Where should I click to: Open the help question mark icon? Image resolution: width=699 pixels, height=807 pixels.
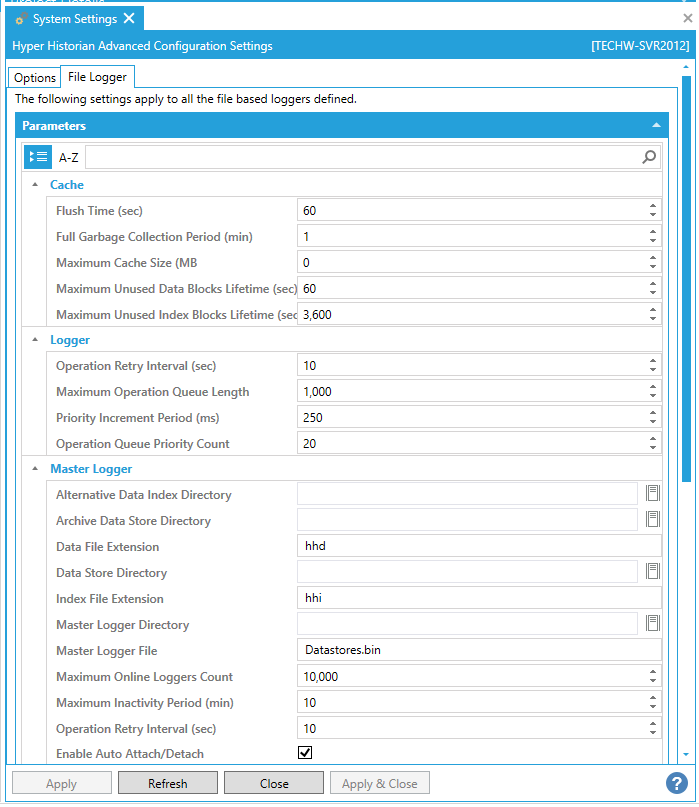676,783
